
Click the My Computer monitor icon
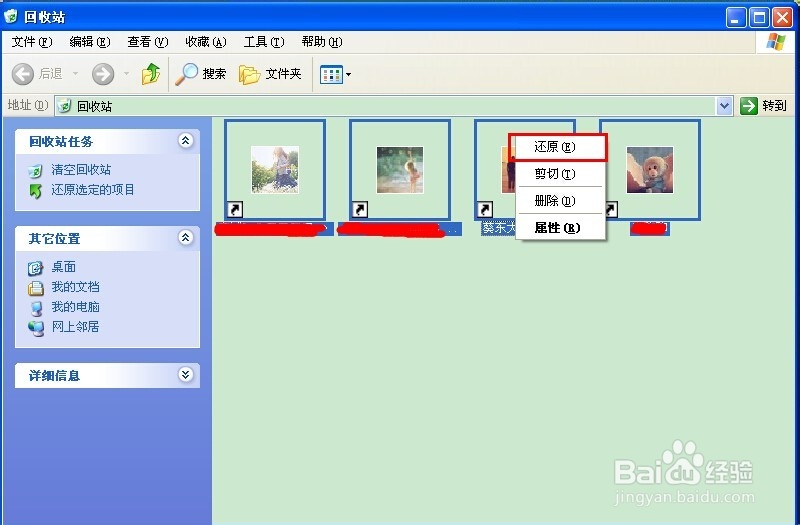coord(36,308)
